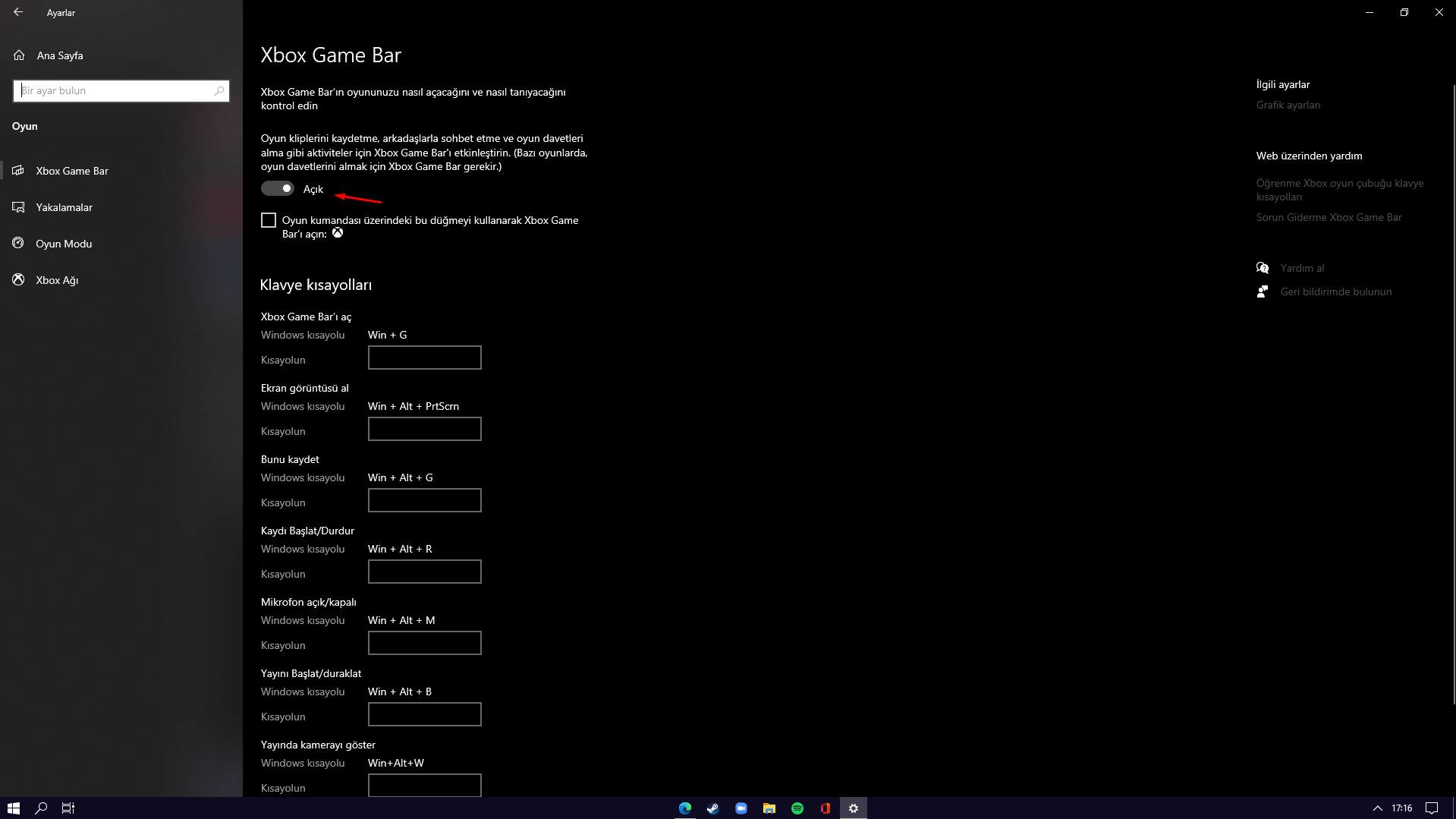Open Steam from taskbar
This screenshot has width=1456, height=819.
(x=713, y=808)
